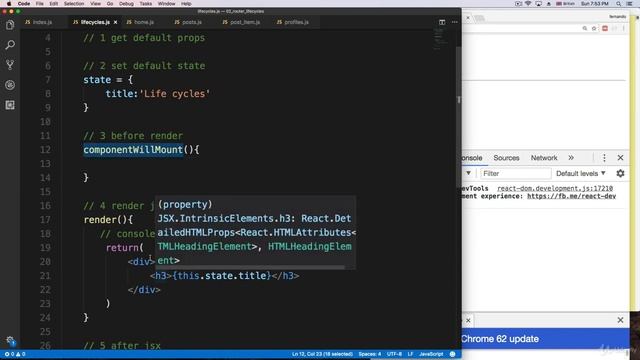This screenshot has height=360, width=640.
Task: Open the JavaScript language mode selector
Action: coord(431,354)
